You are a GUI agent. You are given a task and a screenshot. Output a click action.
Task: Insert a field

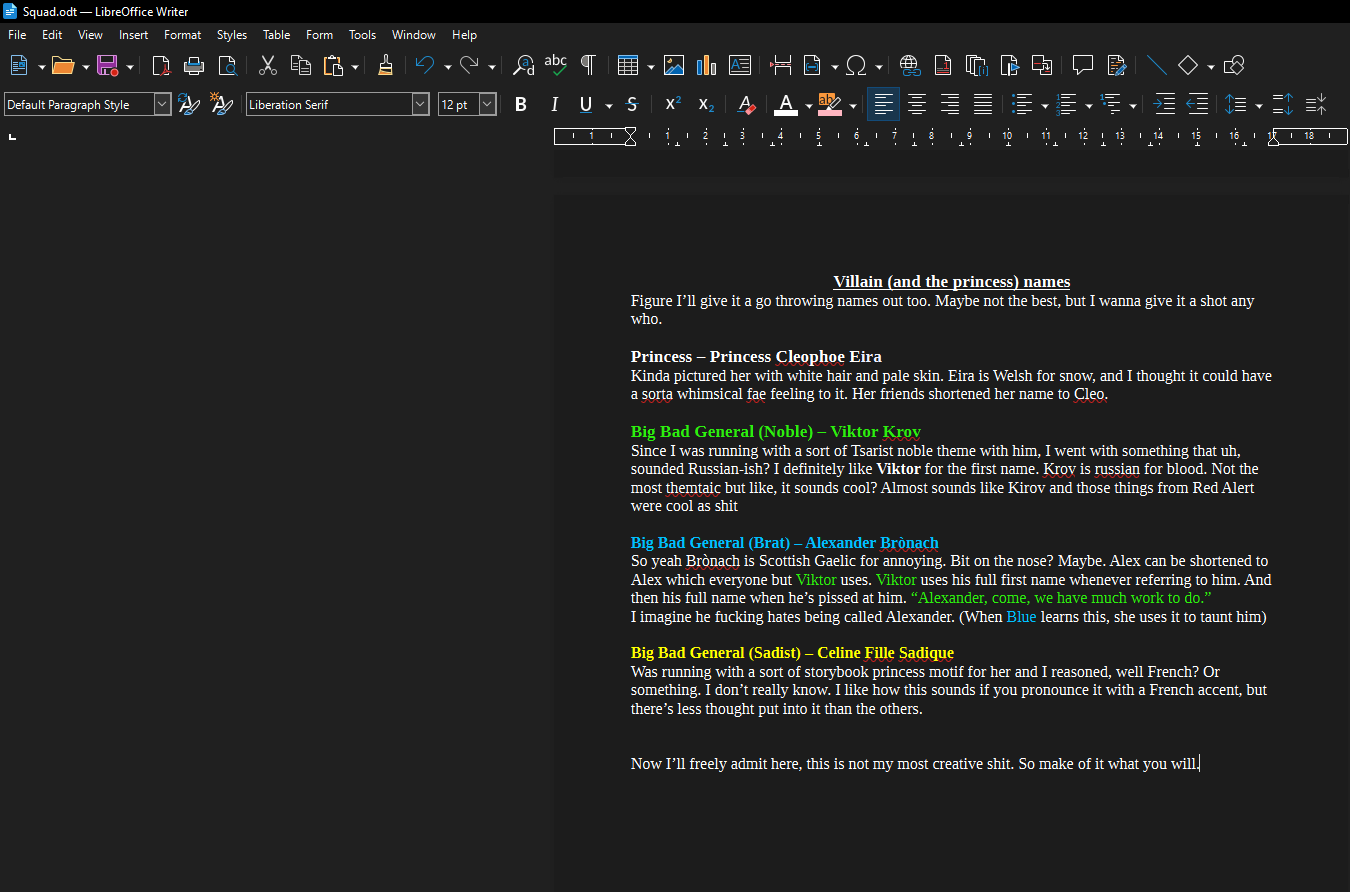point(813,66)
